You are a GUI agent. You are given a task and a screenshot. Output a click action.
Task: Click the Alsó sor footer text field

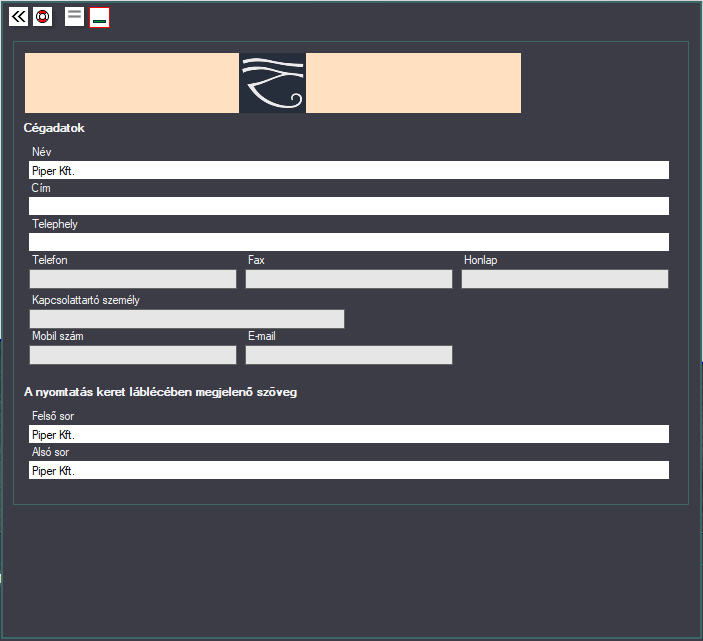(x=349, y=470)
